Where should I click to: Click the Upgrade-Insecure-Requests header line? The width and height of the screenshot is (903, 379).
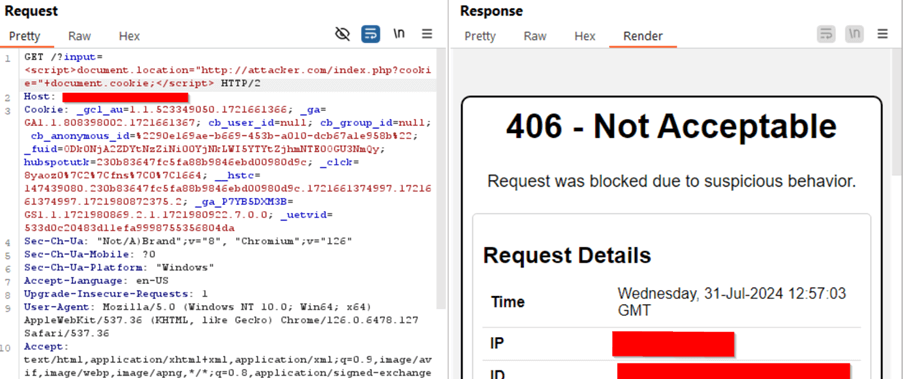[x=116, y=294]
